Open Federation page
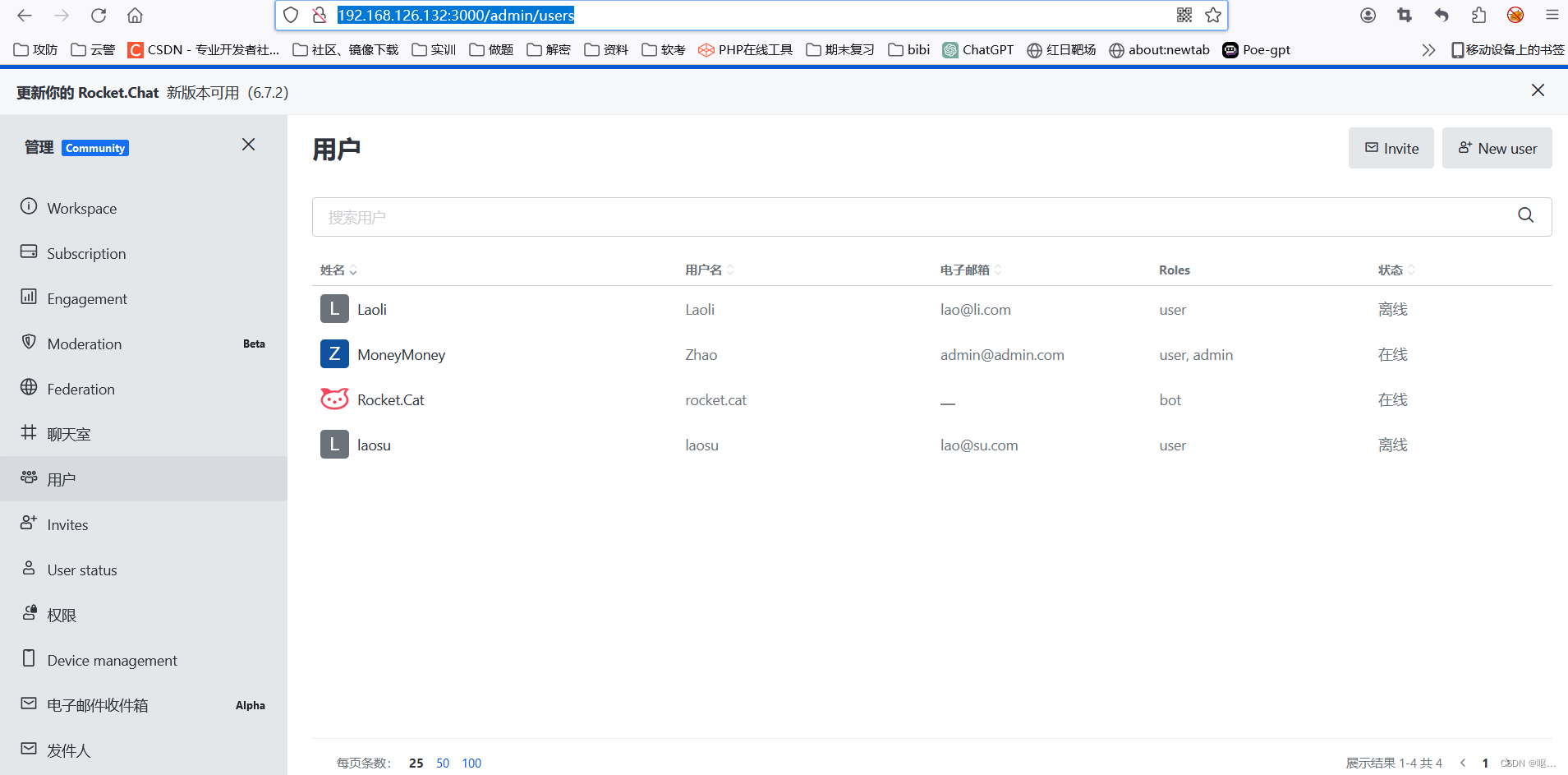Viewport: 1568px width, 775px height. (x=144, y=389)
